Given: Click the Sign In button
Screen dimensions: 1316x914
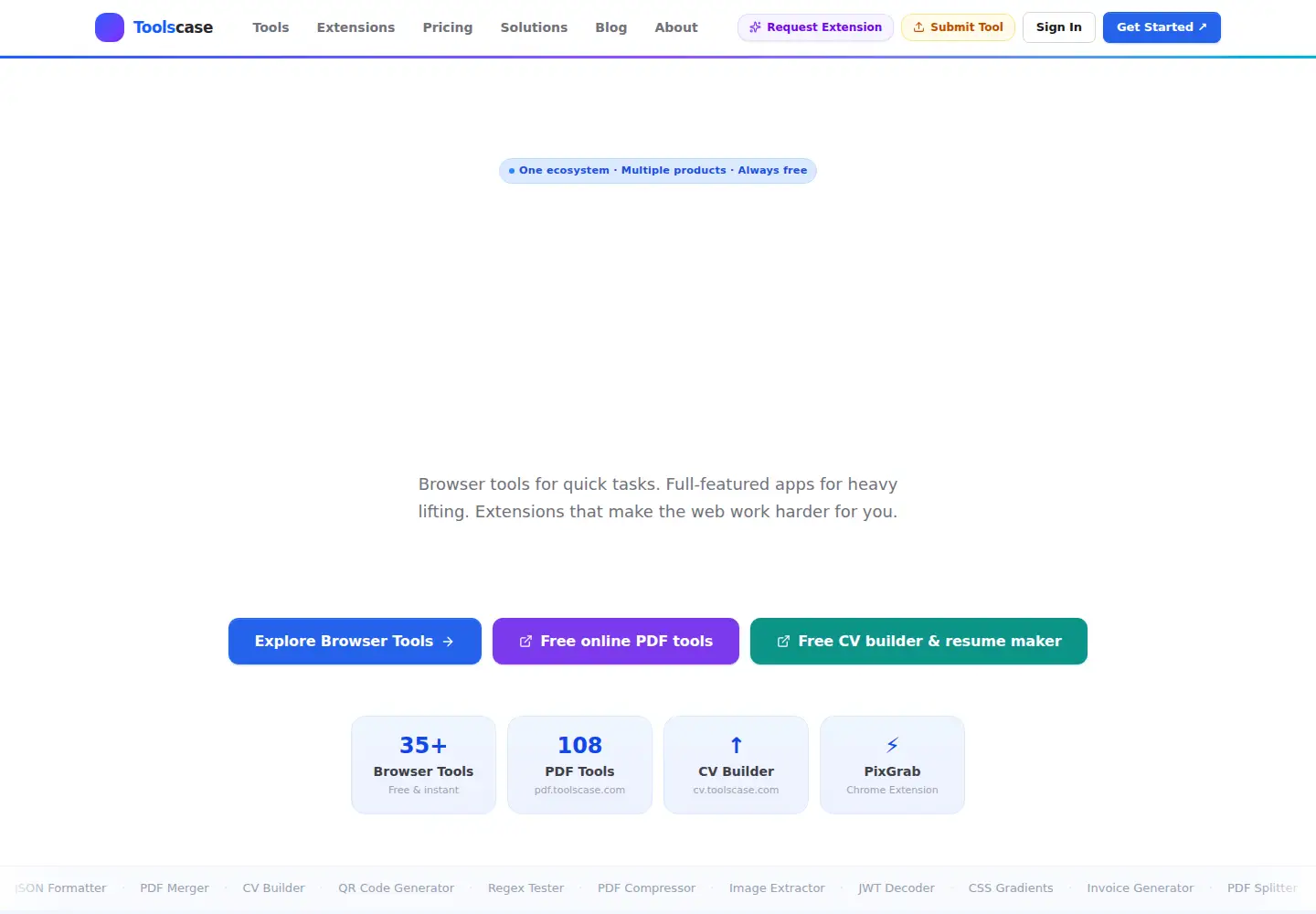Looking at the screenshot, I should tap(1059, 27).
